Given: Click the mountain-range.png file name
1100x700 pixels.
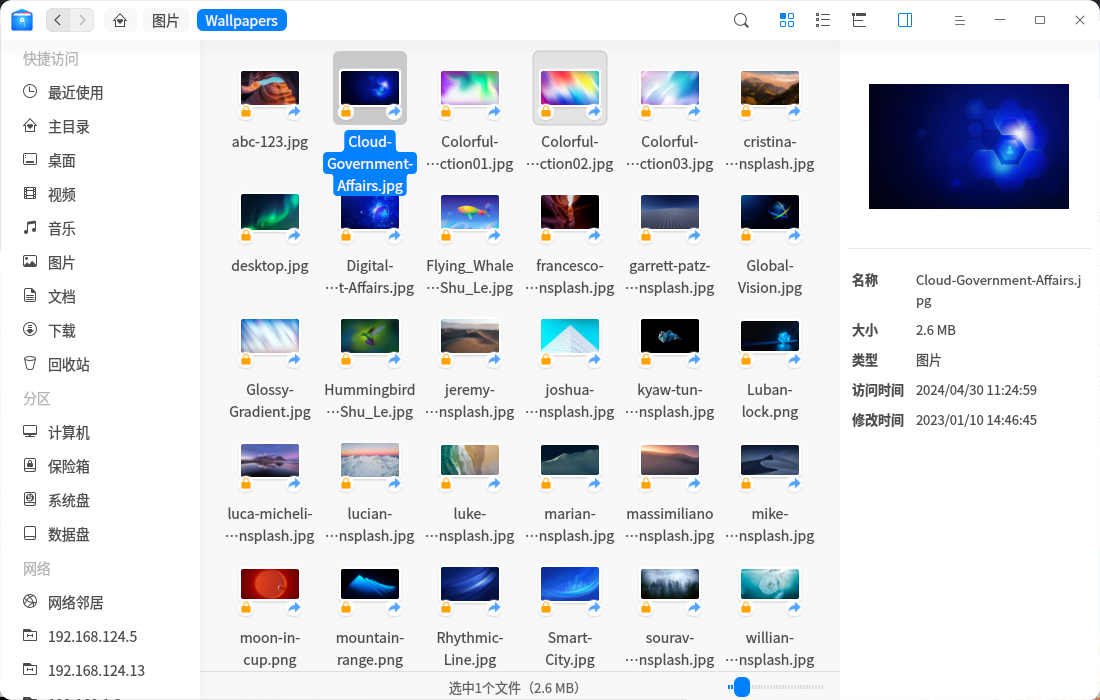Looking at the screenshot, I should pos(370,649).
